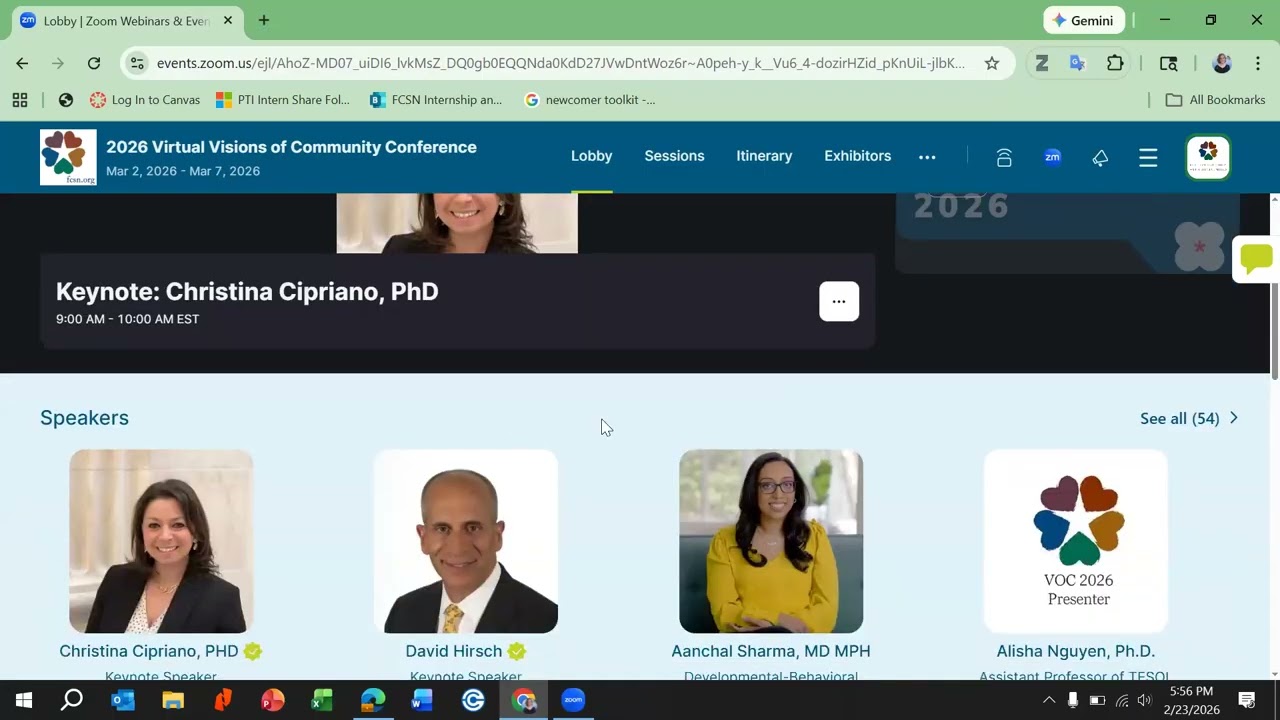
Task: Open David Hirsch's speaker photo
Action: coord(466,541)
